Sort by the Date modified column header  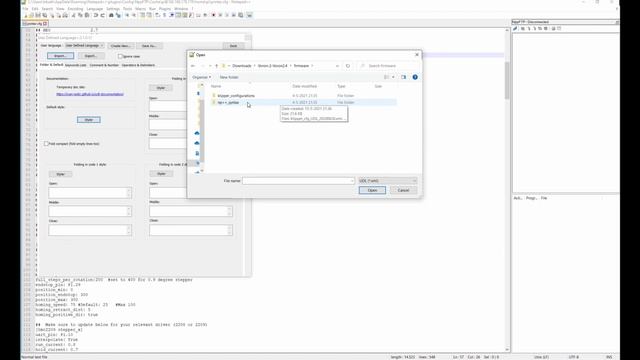tap(304, 86)
